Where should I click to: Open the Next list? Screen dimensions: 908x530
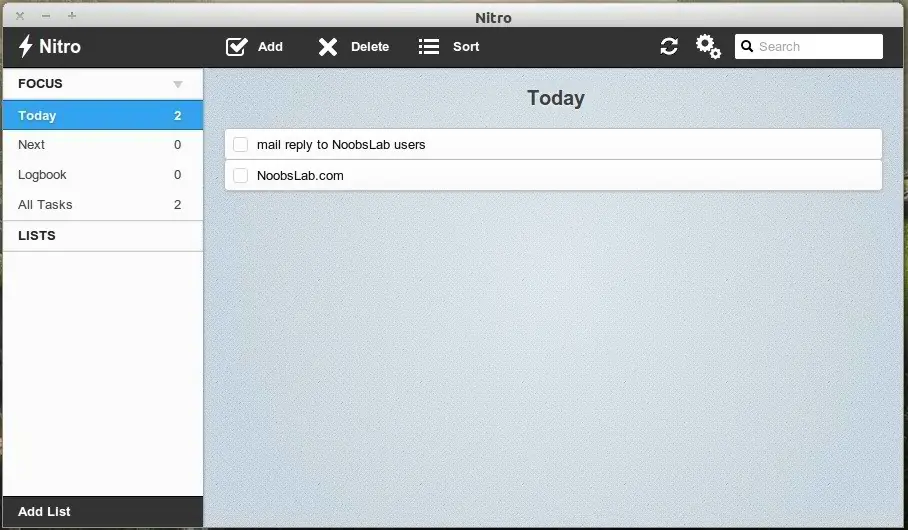click(x=103, y=145)
